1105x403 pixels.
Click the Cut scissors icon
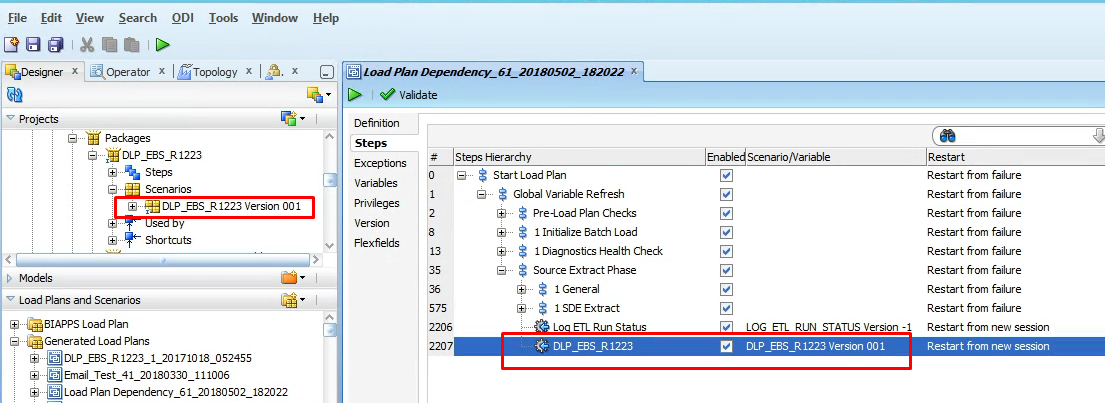[87, 44]
